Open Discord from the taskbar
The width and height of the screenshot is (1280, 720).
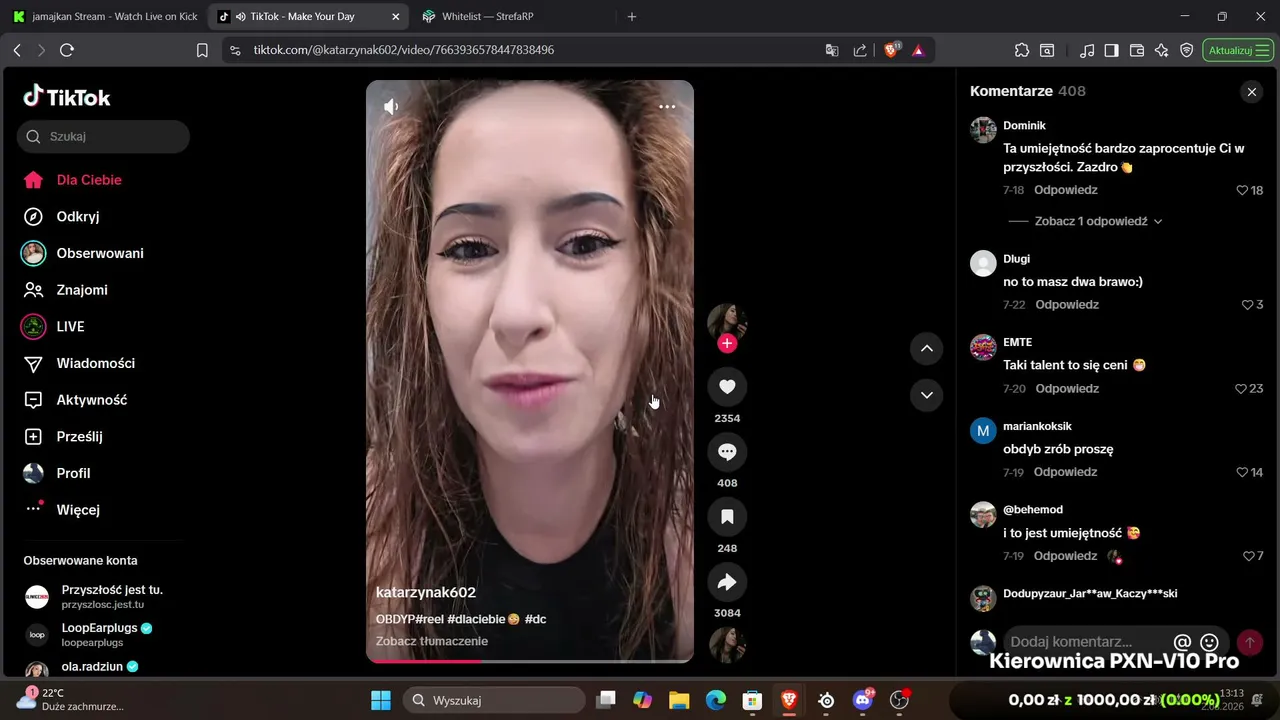point(863,700)
